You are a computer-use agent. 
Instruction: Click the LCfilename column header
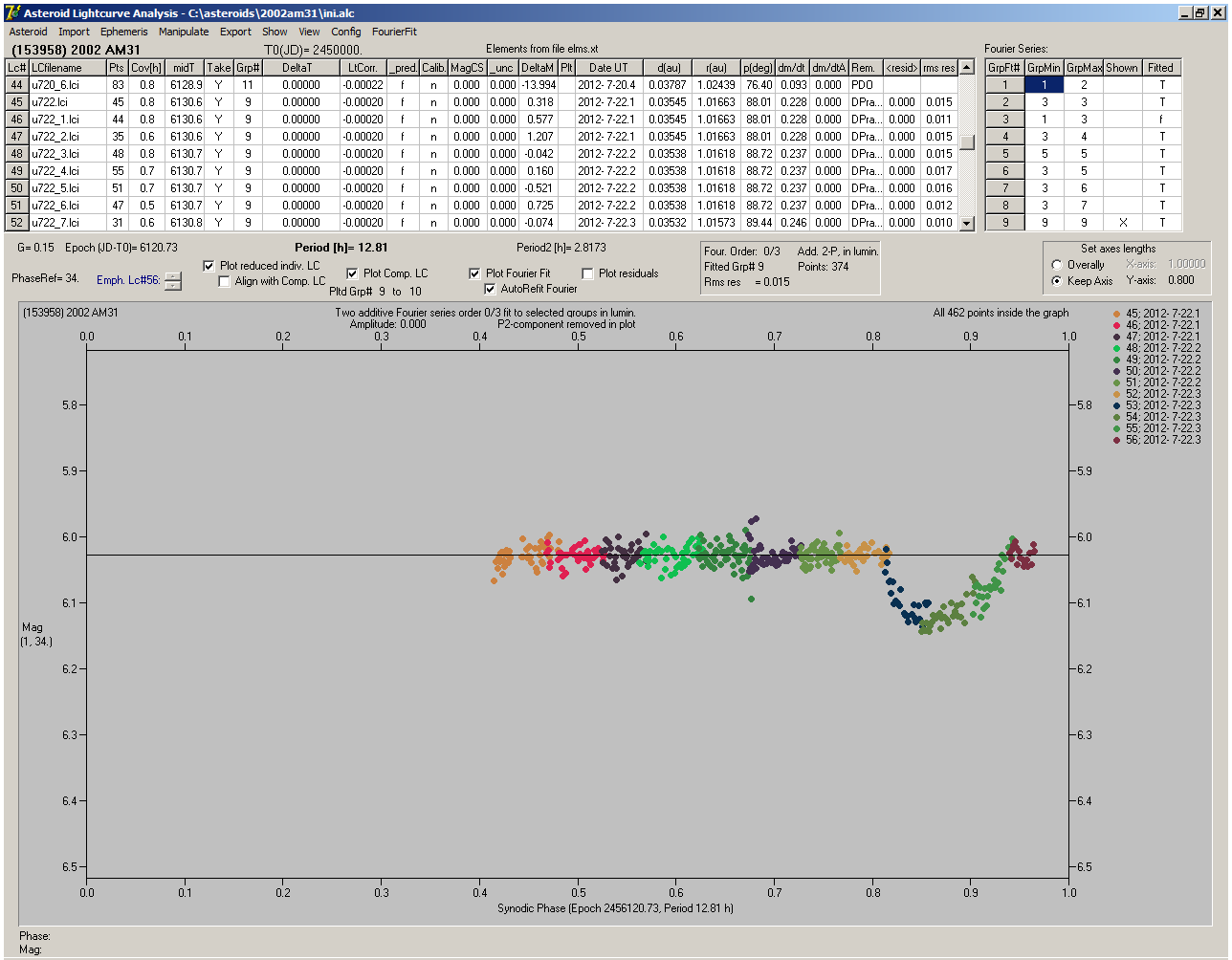tap(67, 68)
